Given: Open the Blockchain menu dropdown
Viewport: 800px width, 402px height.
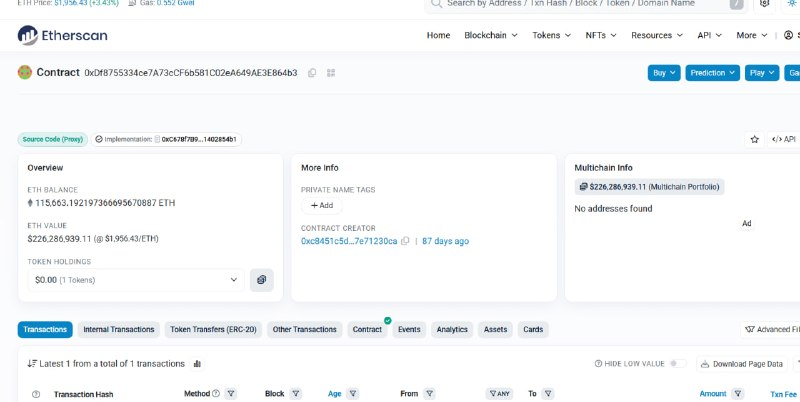Looking at the screenshot, I should click(491, 35).
